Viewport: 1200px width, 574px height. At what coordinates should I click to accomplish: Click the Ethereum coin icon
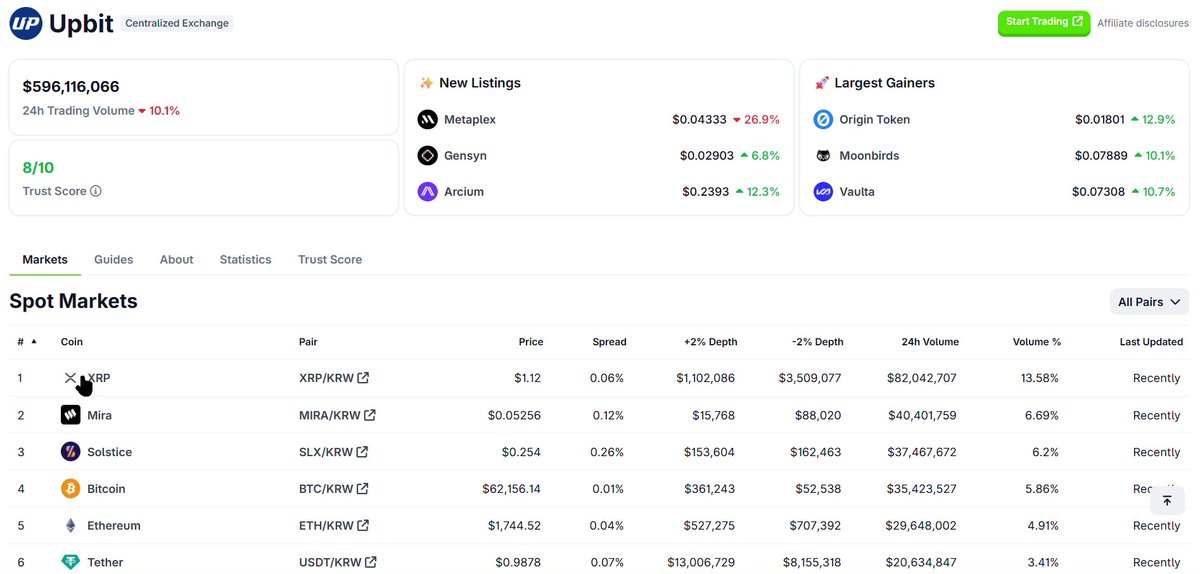click(70, 526)
